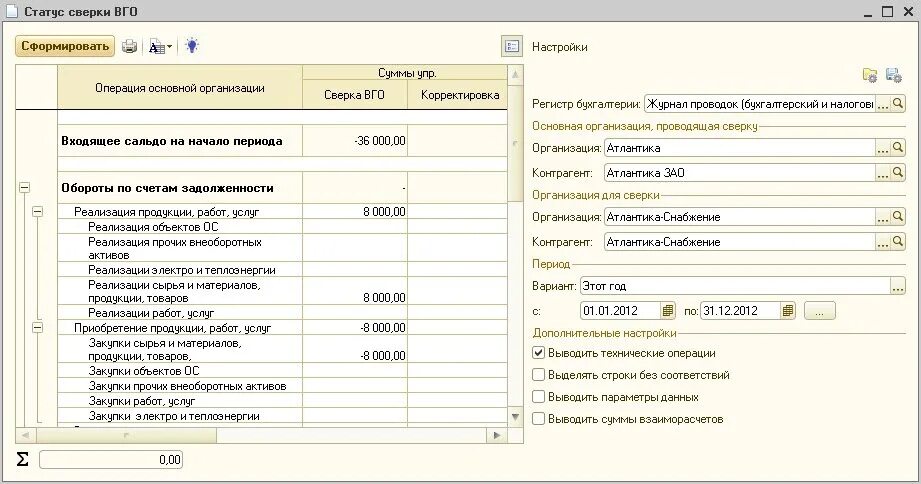Select the Сверка ВГО column header
This screenshot has width=921, height=484.
[355, 95]
